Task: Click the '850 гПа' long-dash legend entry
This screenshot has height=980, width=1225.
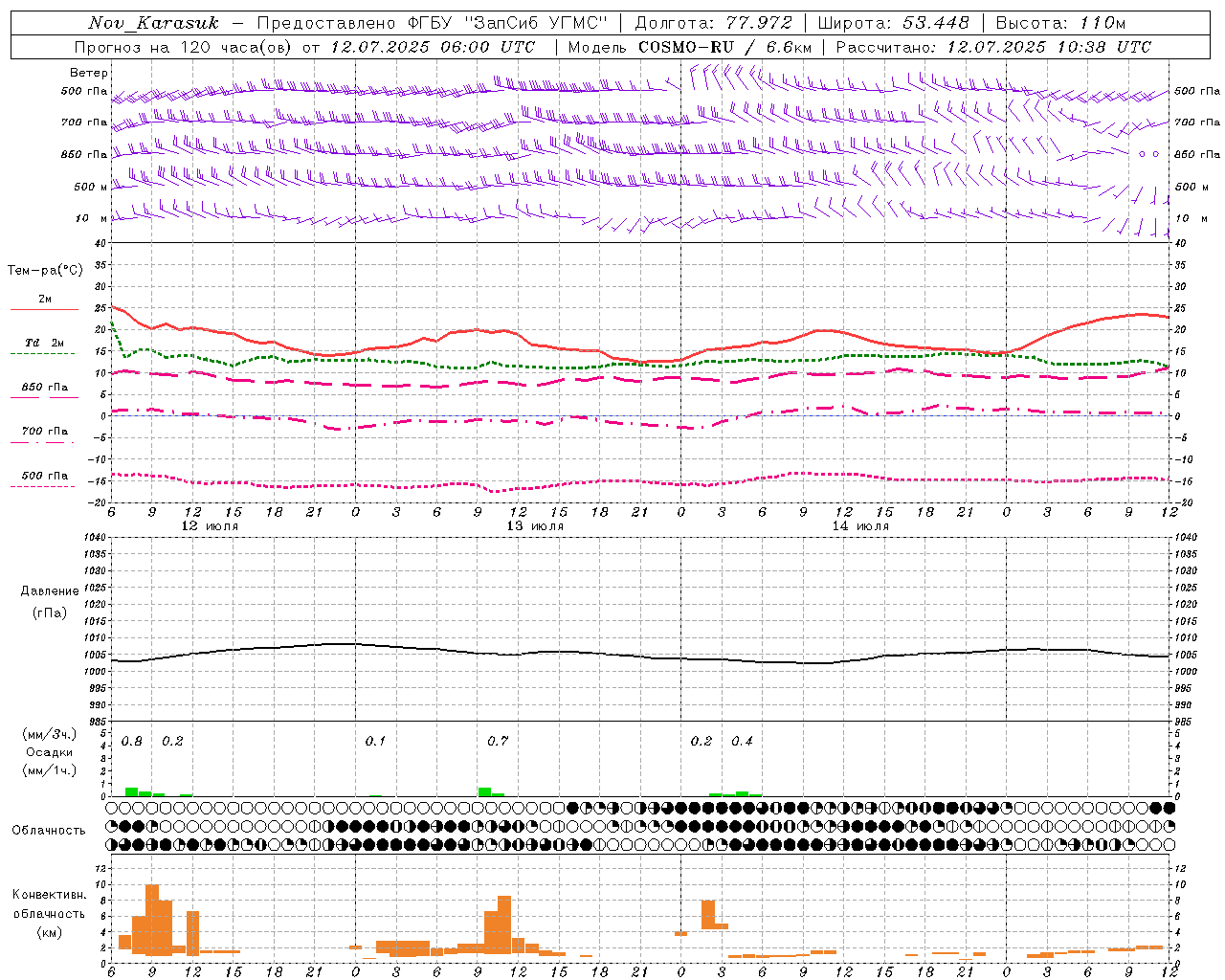Action: [44, 391]
